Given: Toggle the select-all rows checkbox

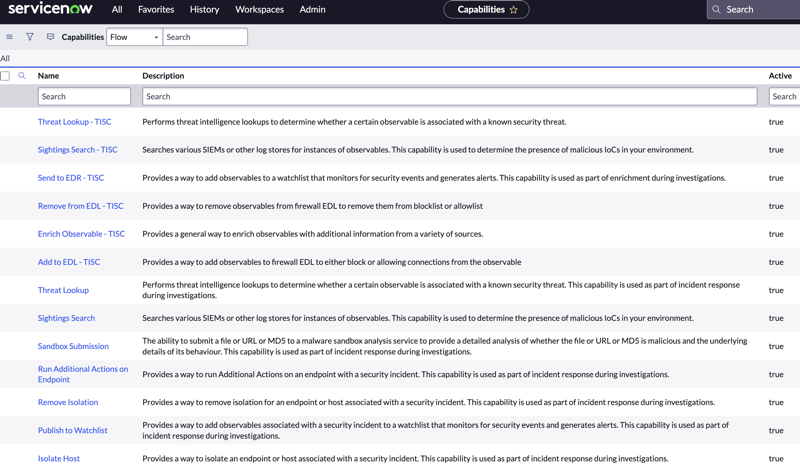Looking at the screenshot, I should tap(5, 76).
